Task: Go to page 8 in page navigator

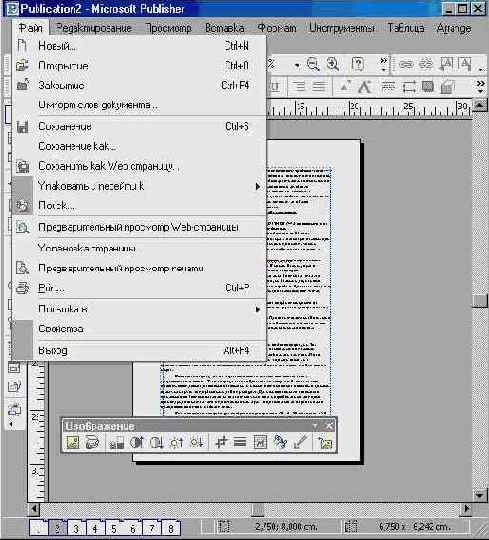Action: coord(170,528)
